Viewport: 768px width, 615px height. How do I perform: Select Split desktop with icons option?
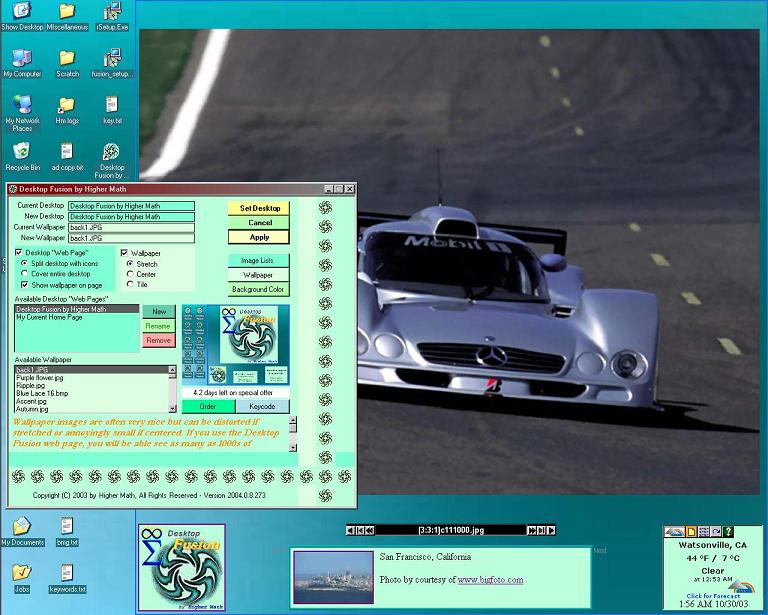(x=24, y=263)
